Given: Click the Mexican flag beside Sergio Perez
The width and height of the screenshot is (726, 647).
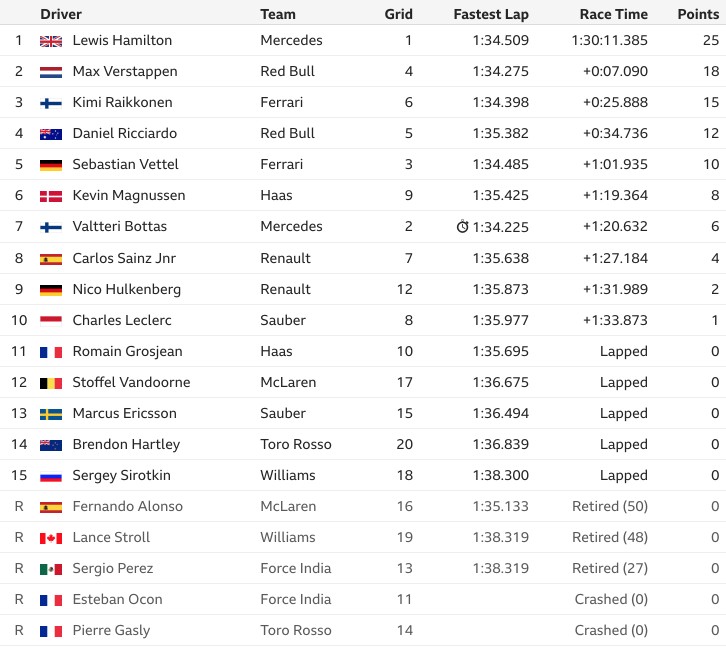Looking at the screenshot, I should pyautogui.click(x=51, y=569).
